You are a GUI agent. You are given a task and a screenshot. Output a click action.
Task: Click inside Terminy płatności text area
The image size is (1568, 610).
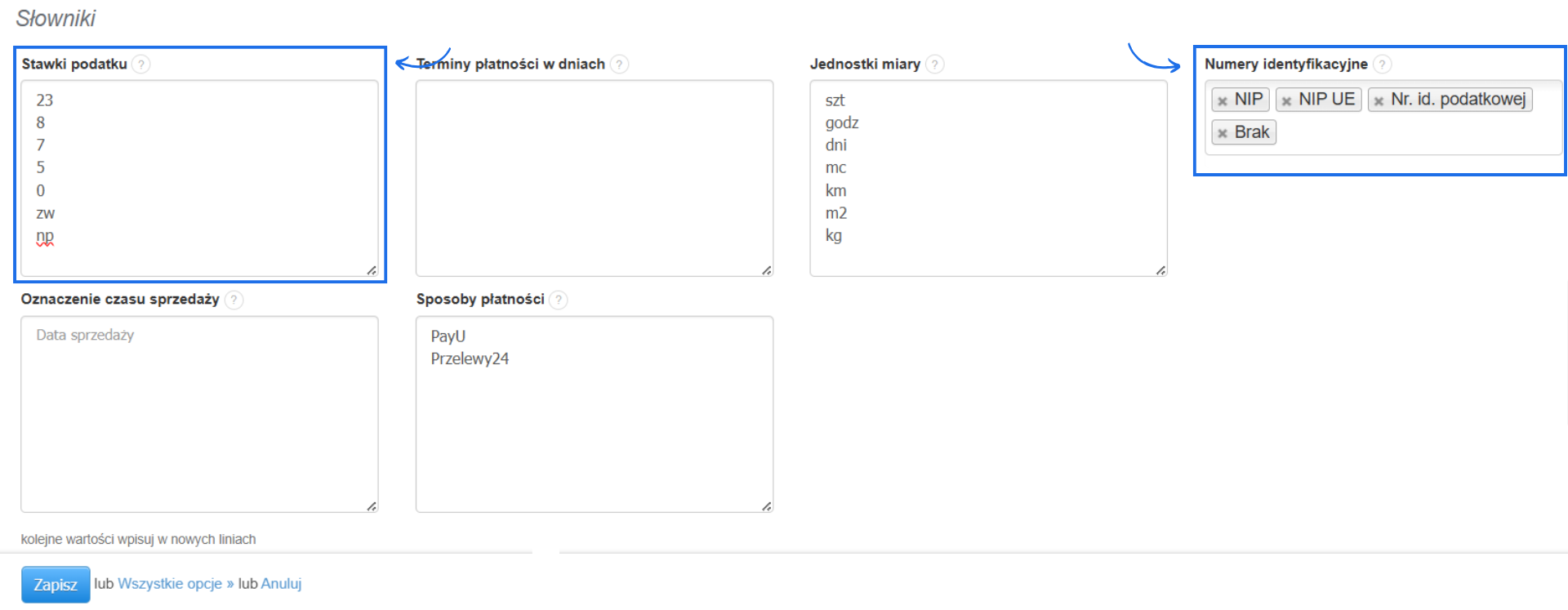coord(594,178)
